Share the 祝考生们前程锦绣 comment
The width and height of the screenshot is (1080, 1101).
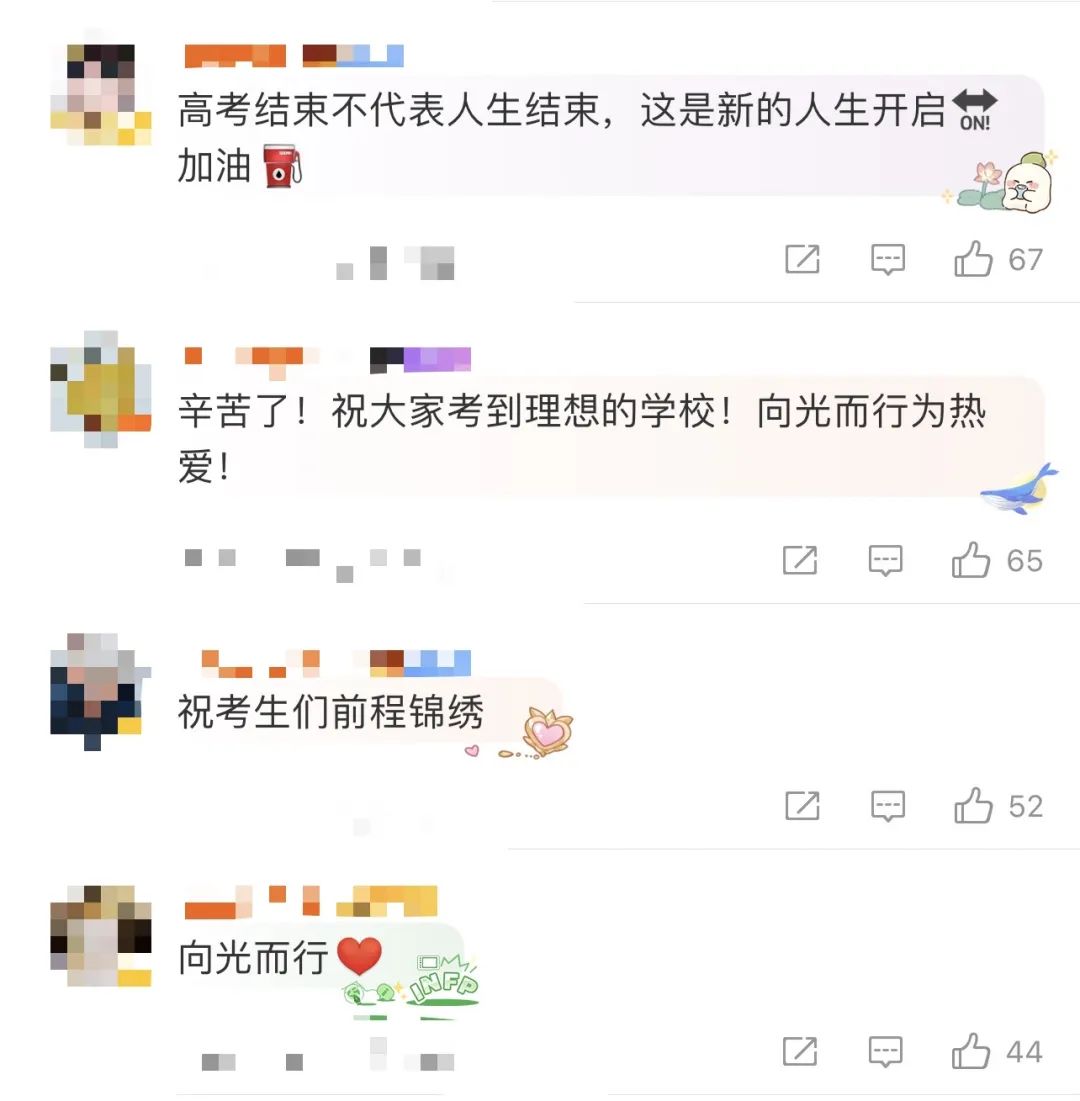(802, 805)
